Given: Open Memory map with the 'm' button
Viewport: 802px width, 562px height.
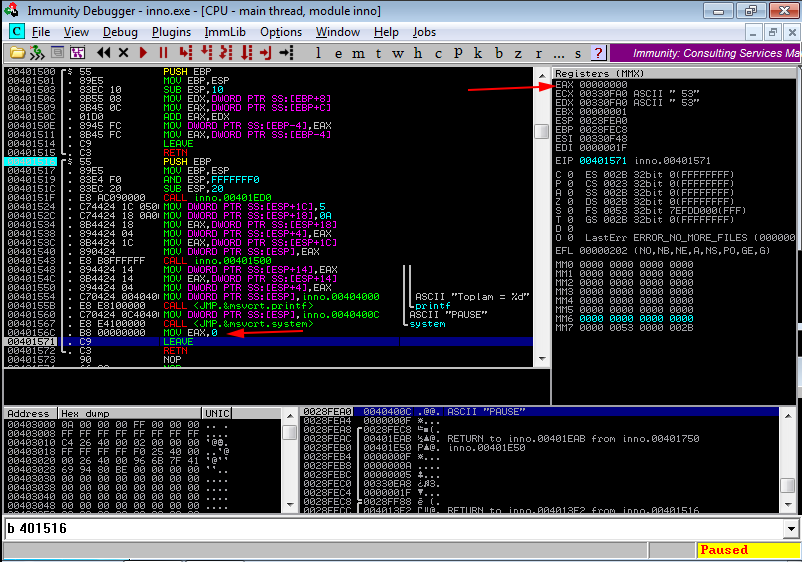Looking at the screenshot, I should tap(359, 53).
